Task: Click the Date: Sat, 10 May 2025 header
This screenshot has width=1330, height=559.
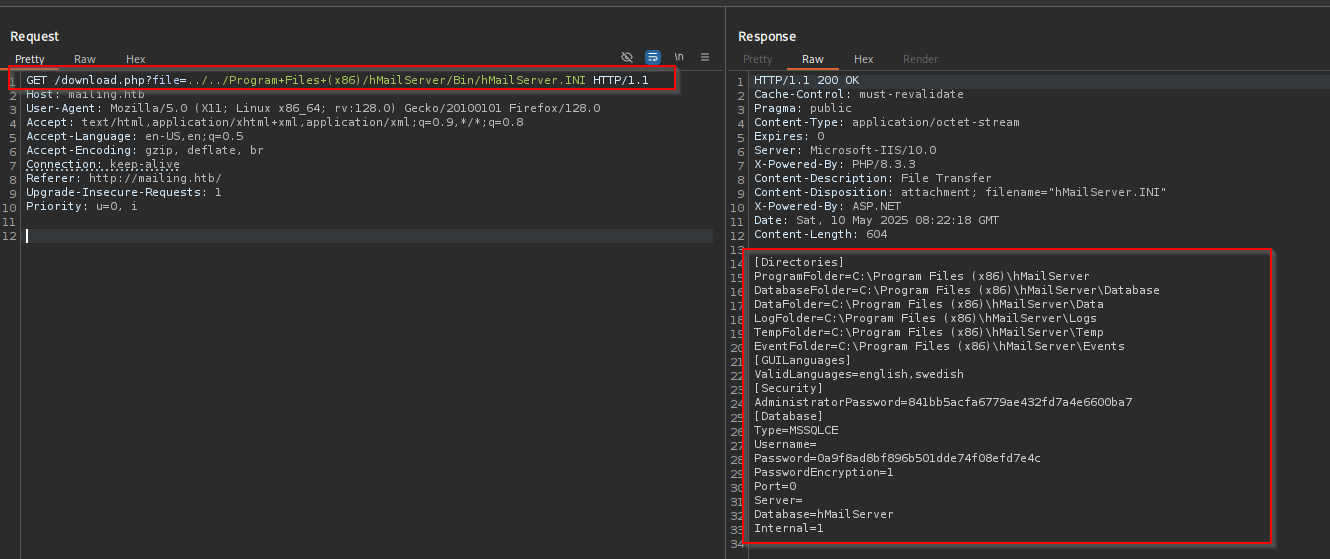Action: [x=876, y=220]
